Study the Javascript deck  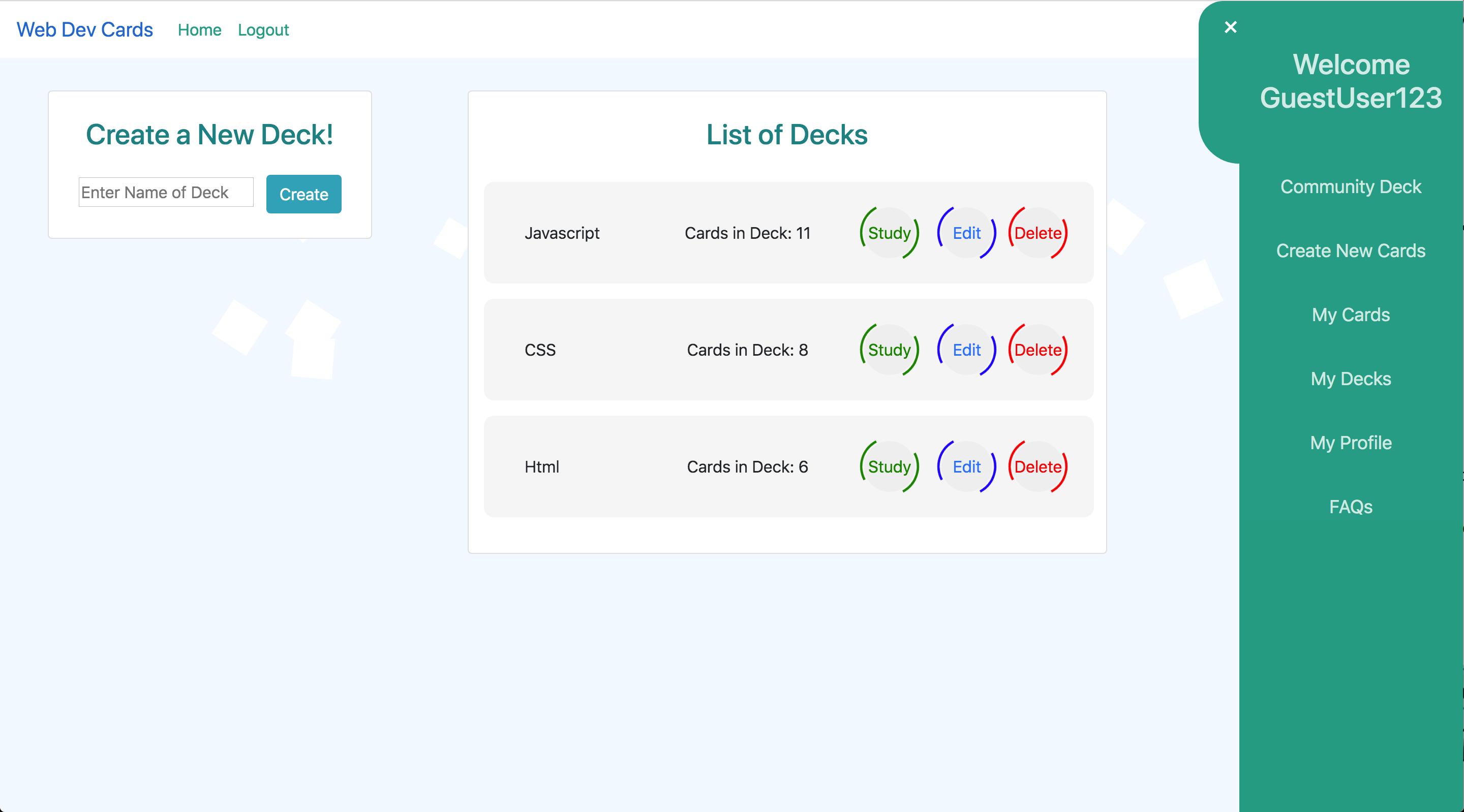[889, 233]
